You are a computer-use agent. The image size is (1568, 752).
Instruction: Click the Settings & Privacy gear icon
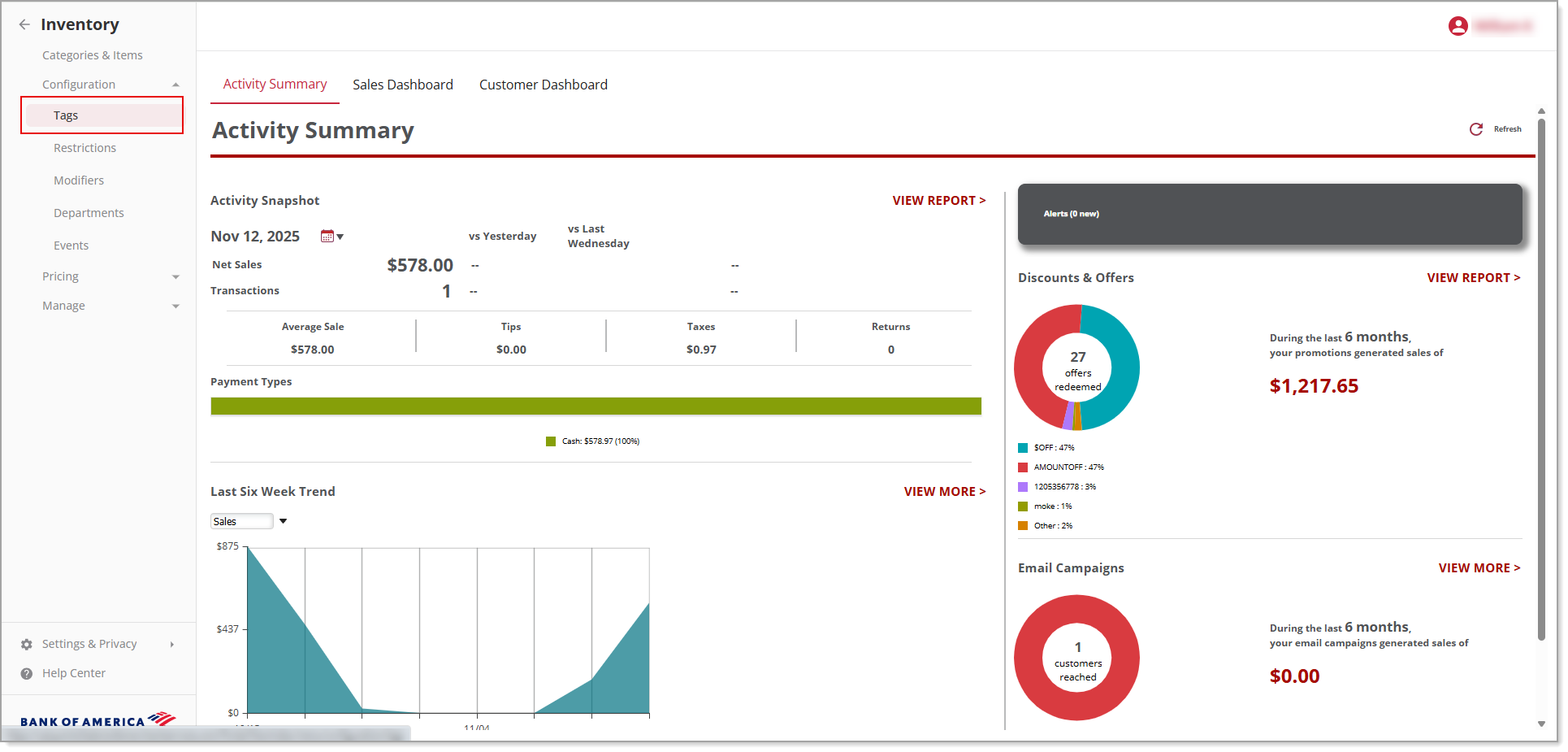pyautogui.click(x=27, y=644)
